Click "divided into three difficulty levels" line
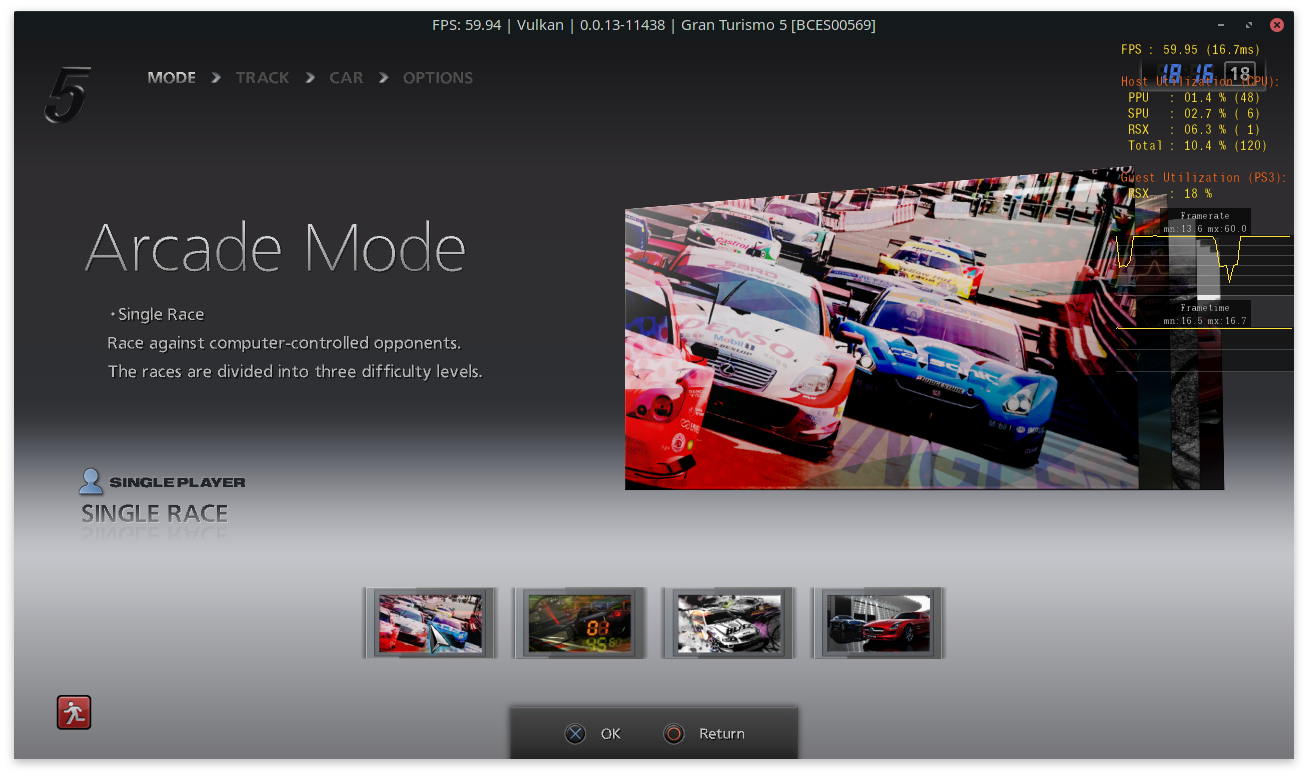This screenshot has width=1308, height=776. (295, 372)
